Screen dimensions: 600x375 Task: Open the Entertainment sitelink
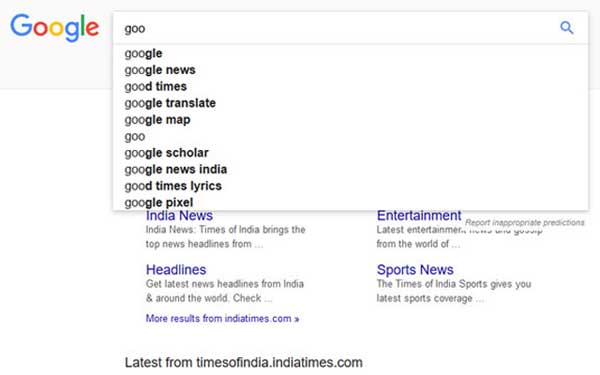coord(419,216)
